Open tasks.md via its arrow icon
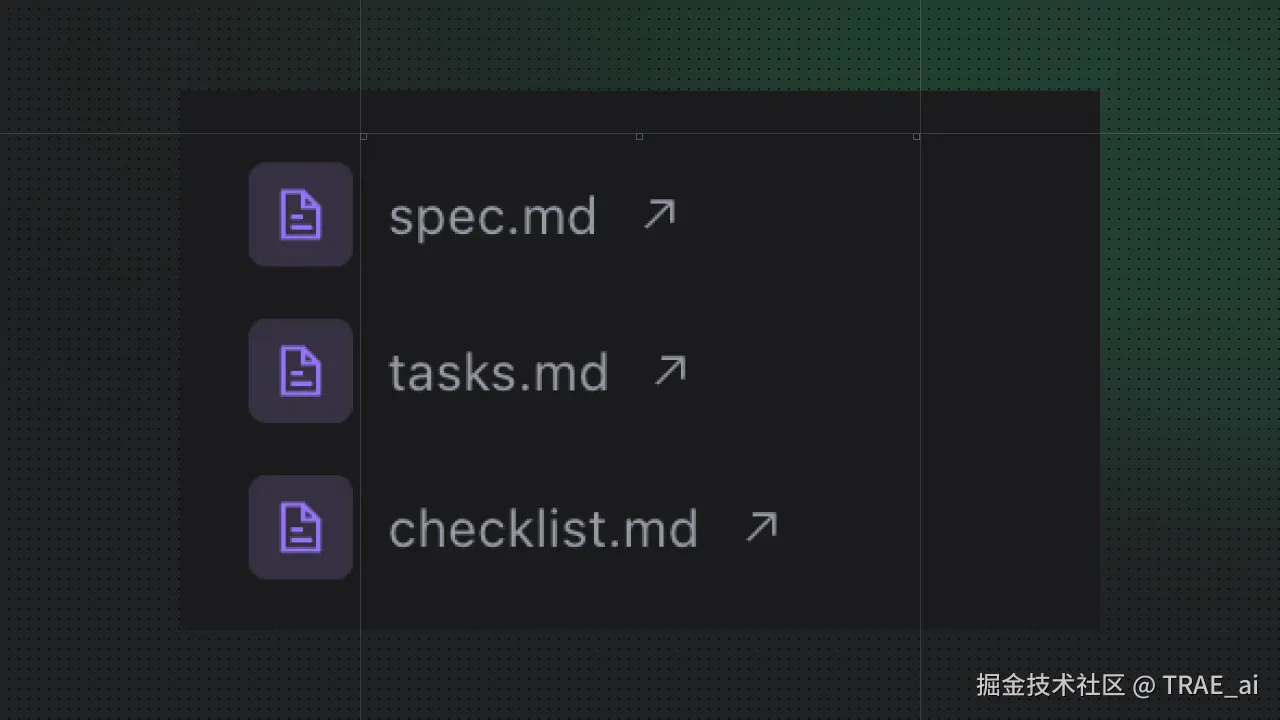Screen dimensions: 1280x720 point(670,371)
